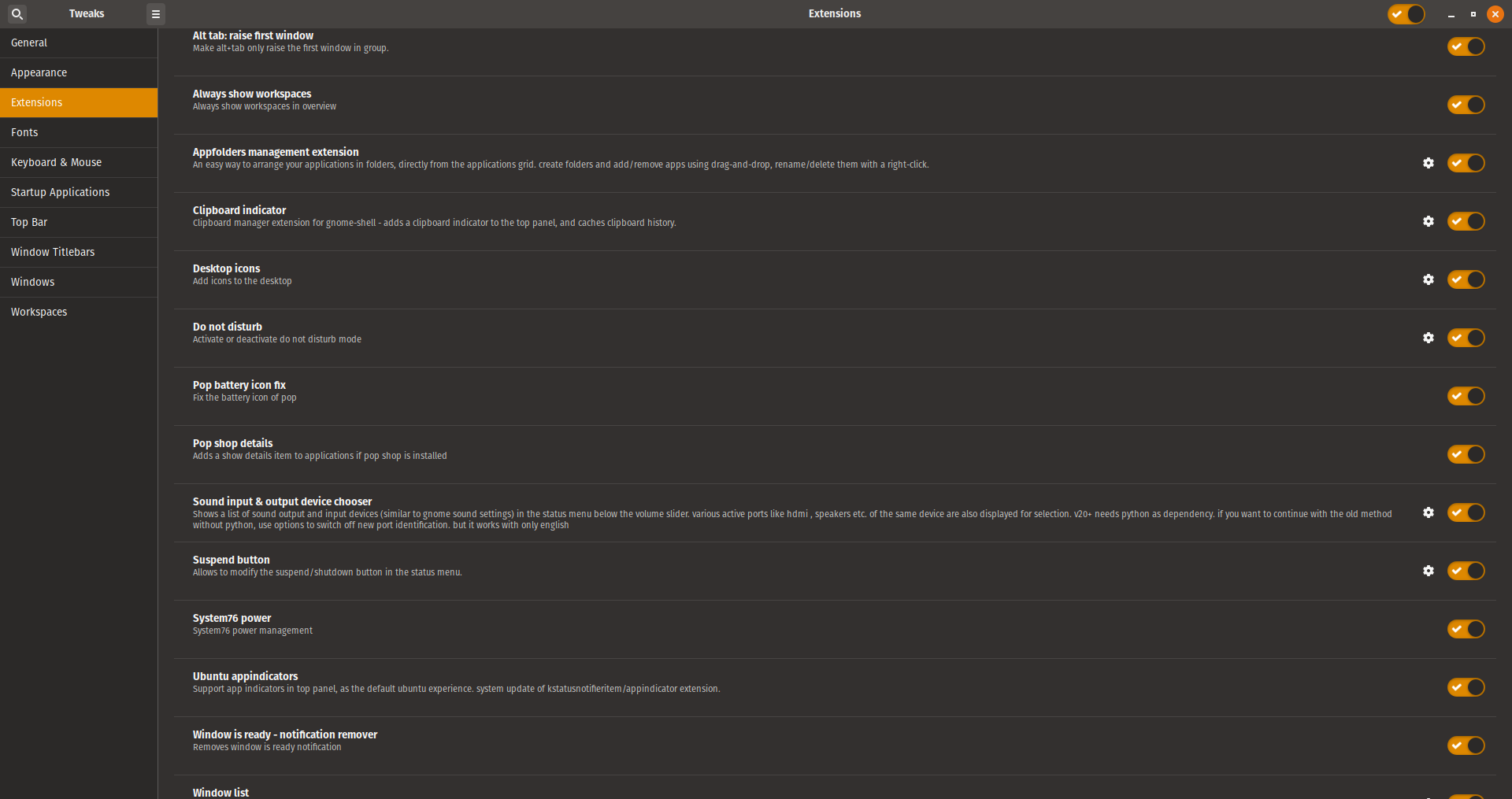Screen dimensions: 1512x799
Task: Click the 'Ubuntu appindicators' extension title
Action: (x=245, y=676)
